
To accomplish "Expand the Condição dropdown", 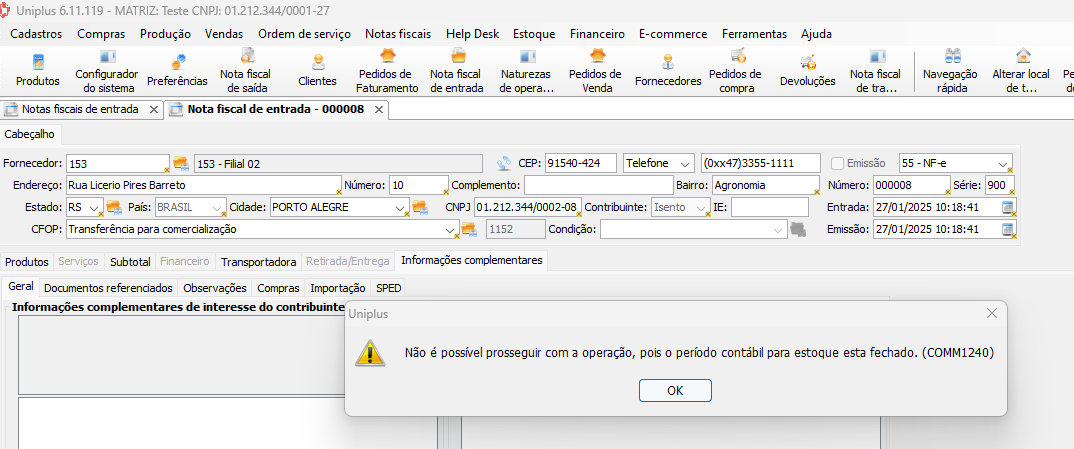I will point(777,230).
